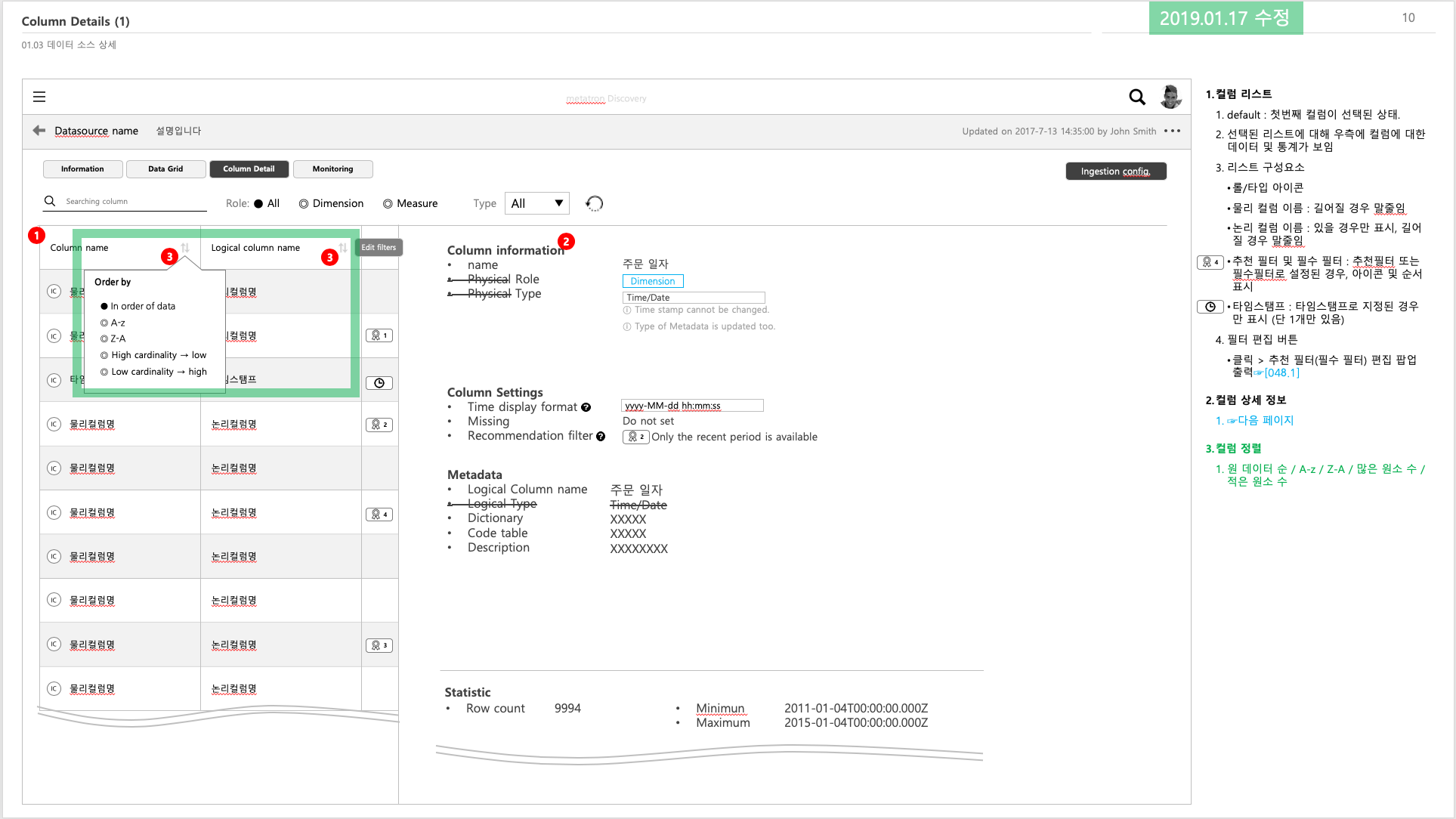Click the Maximum value 2015-01-04T00:00:00.000Z
The width and height of the screenshot is (1456, 819).
tap(856, 723)
